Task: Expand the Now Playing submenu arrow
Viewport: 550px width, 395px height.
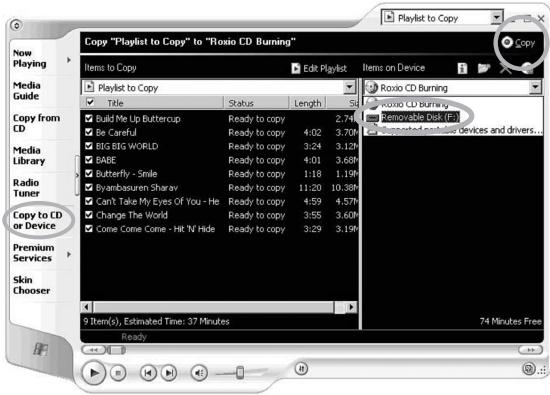Action: point(69,60)
